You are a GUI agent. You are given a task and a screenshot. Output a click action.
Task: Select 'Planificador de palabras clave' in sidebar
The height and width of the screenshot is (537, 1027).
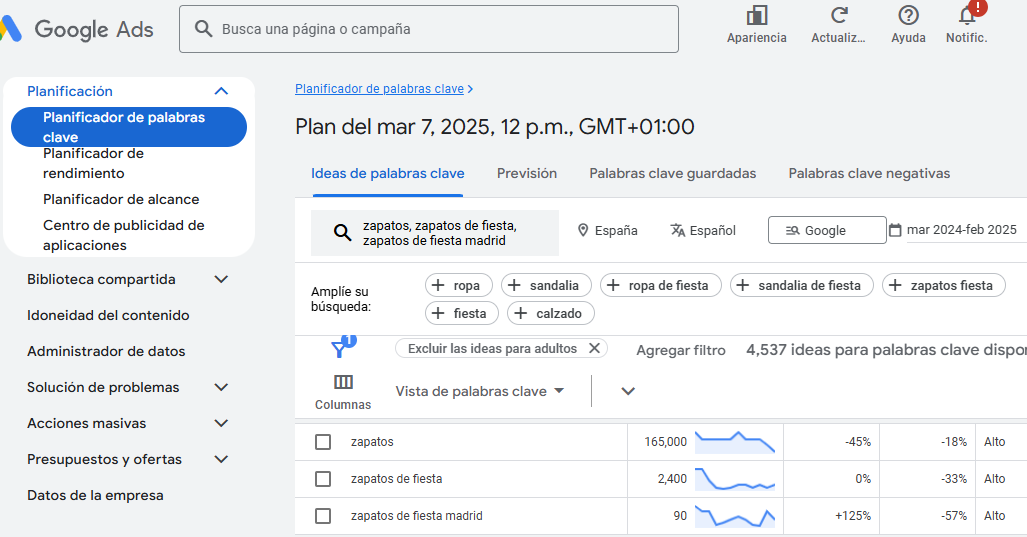(129, 127)
